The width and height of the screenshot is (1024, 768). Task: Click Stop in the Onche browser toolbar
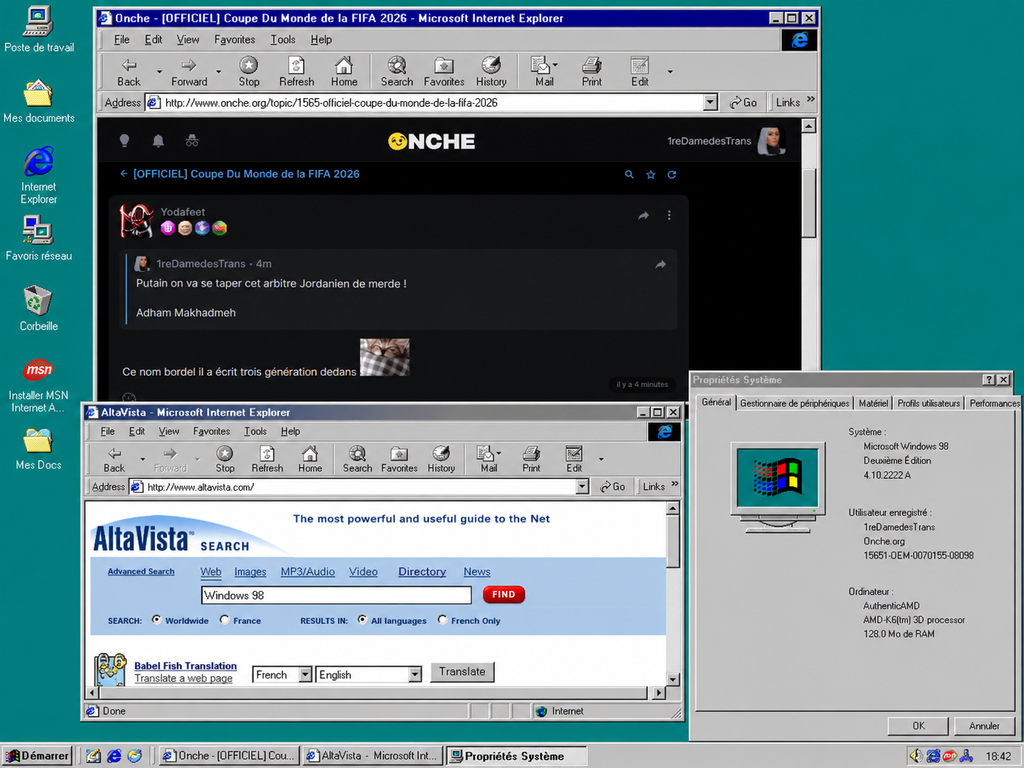coord(248,72)
